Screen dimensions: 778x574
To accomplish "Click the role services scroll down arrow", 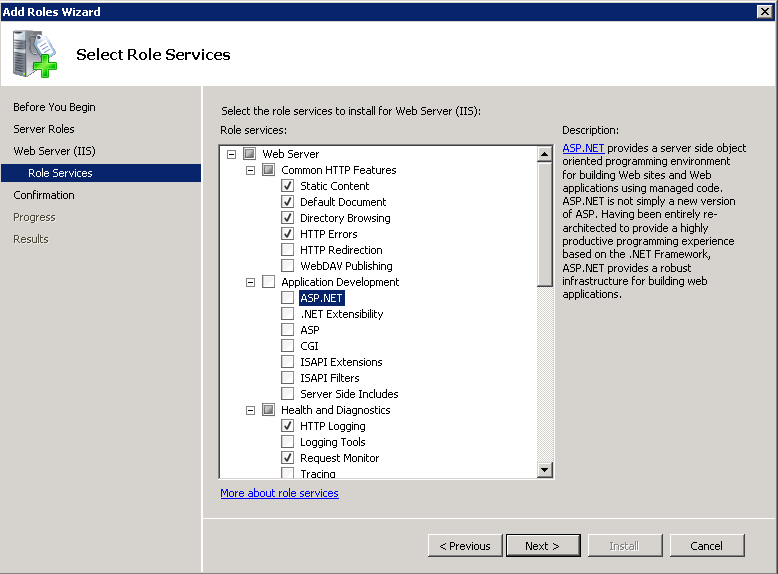I will (x=545, y=469).
